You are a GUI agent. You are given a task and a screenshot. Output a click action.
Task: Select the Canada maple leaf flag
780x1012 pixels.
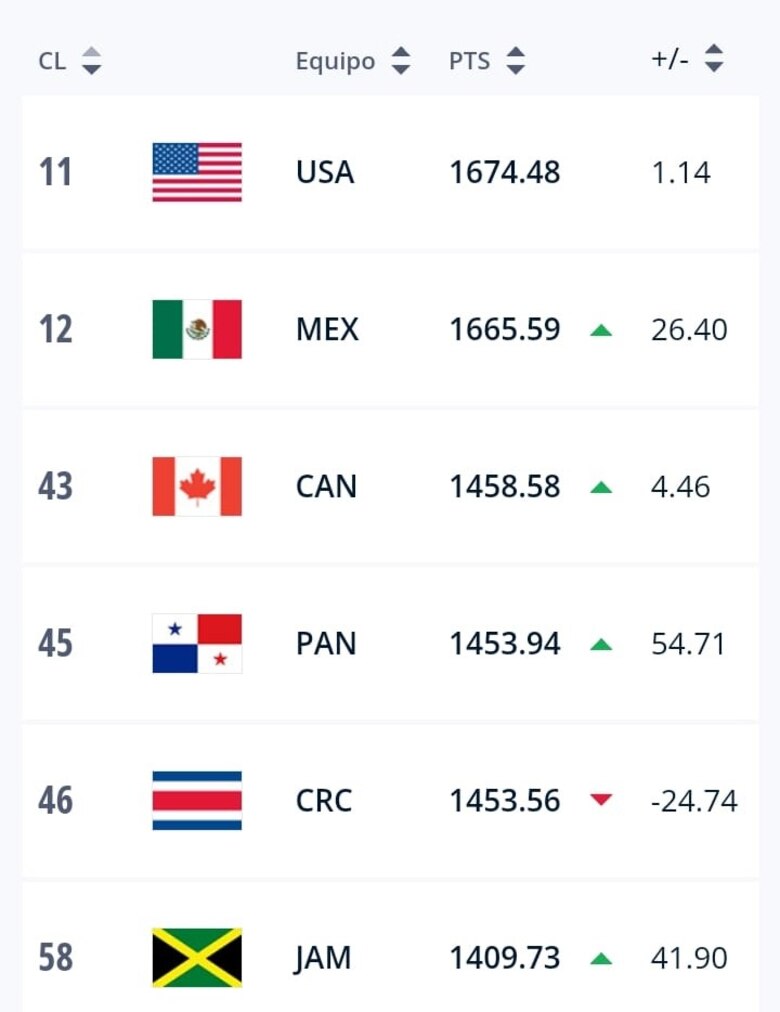196,486
